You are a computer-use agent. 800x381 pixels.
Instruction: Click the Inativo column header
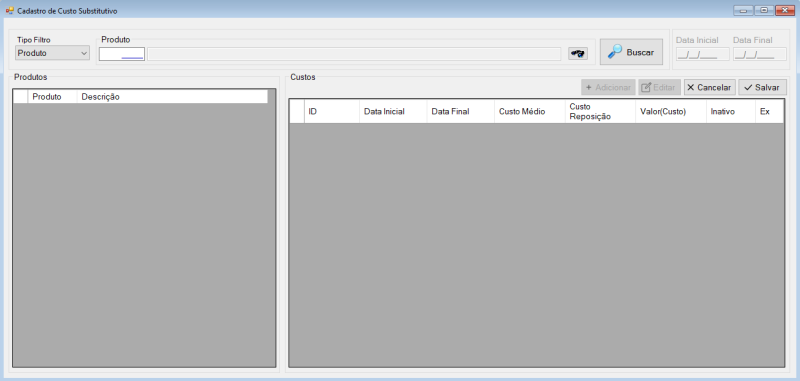(731, 111)
